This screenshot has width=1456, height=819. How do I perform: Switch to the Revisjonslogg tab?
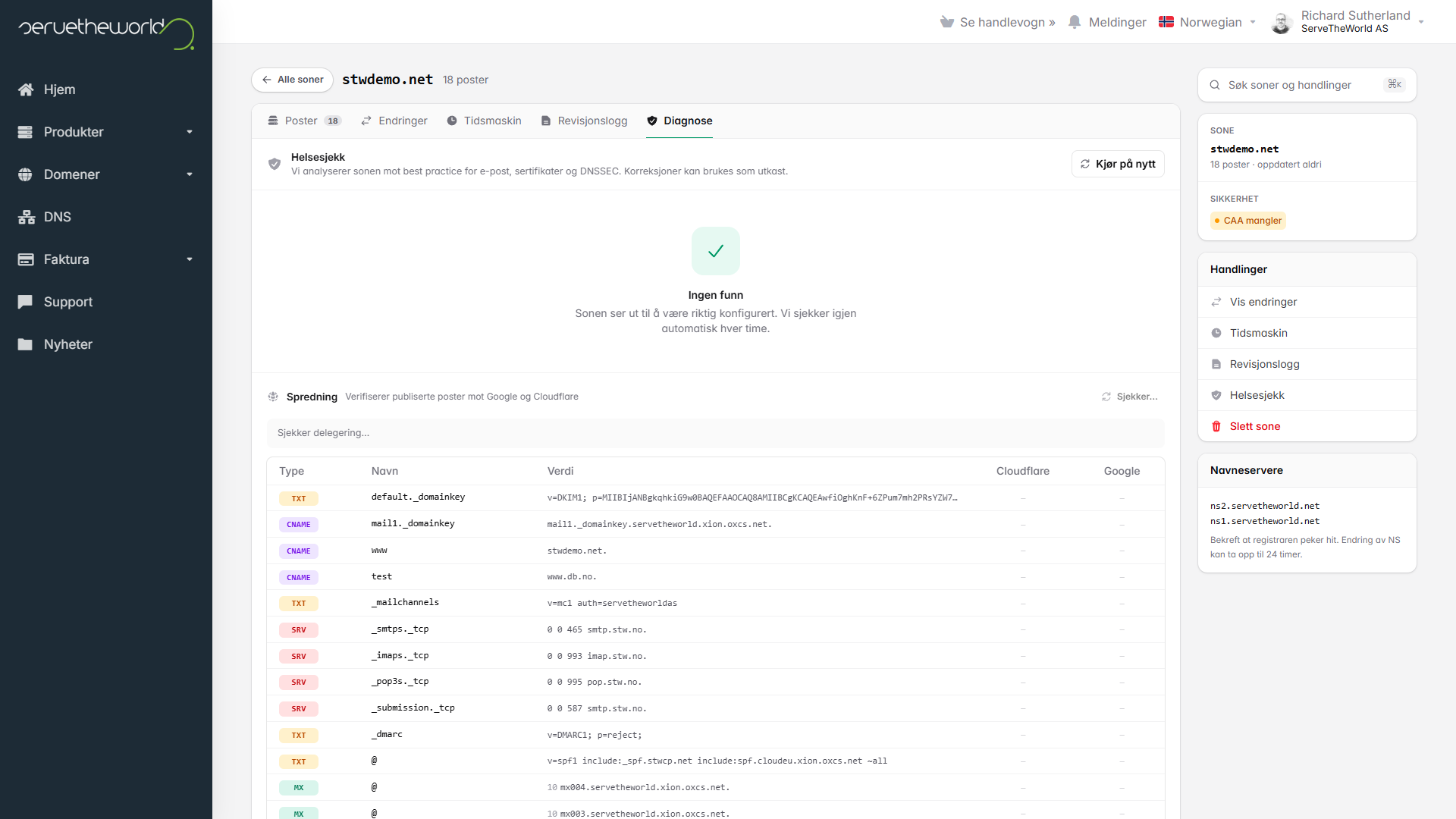(x=584, y=121)
